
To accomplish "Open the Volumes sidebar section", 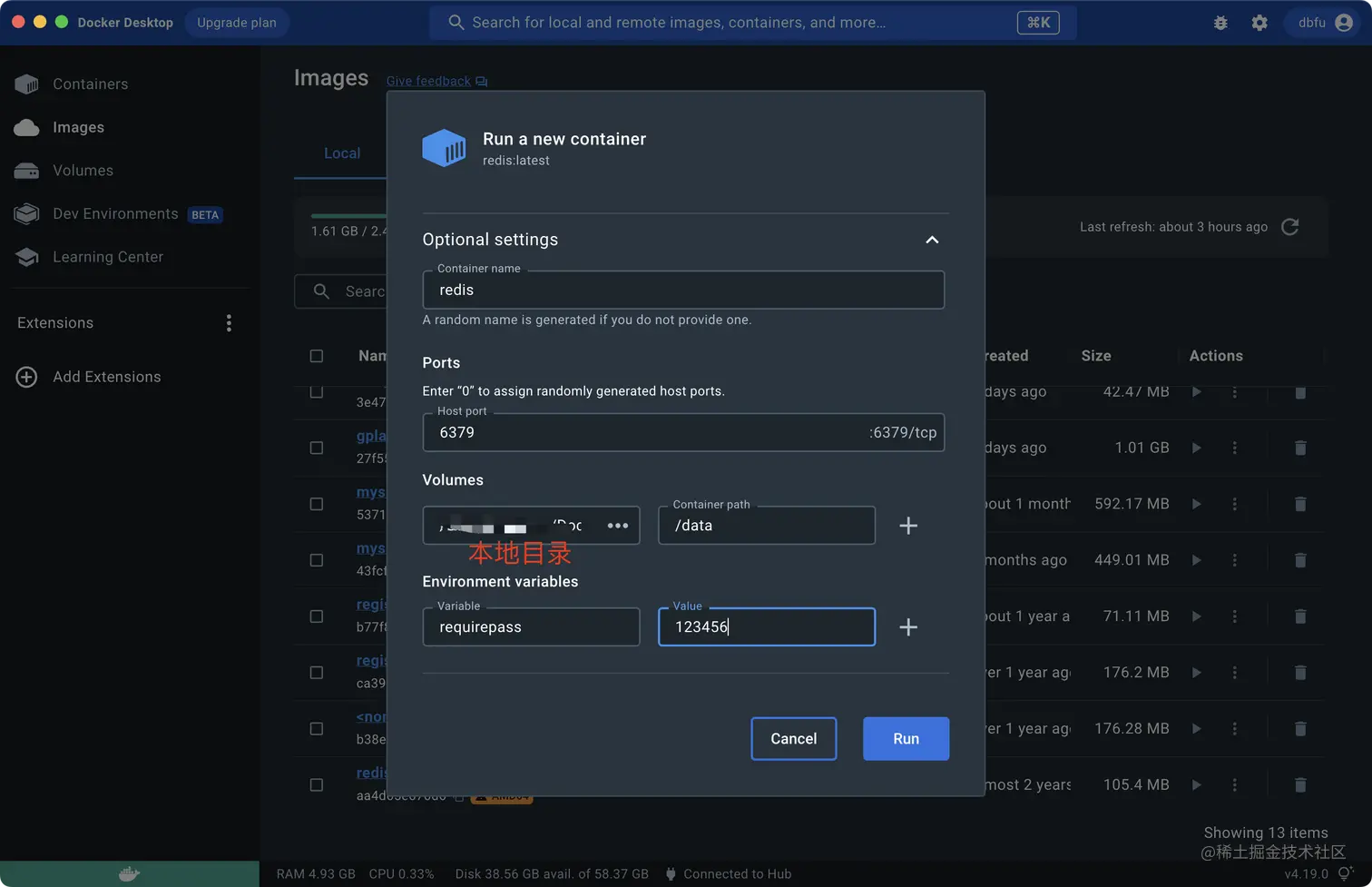I will click(83, 171).
